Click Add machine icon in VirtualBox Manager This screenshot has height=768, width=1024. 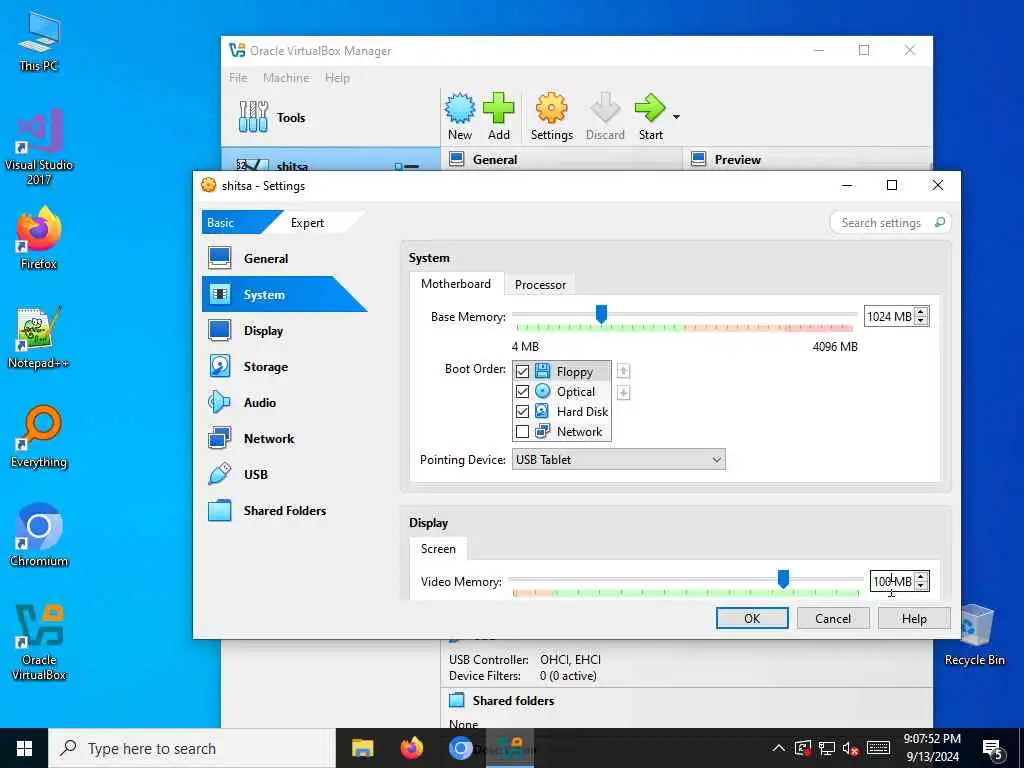tap(498, 116)
